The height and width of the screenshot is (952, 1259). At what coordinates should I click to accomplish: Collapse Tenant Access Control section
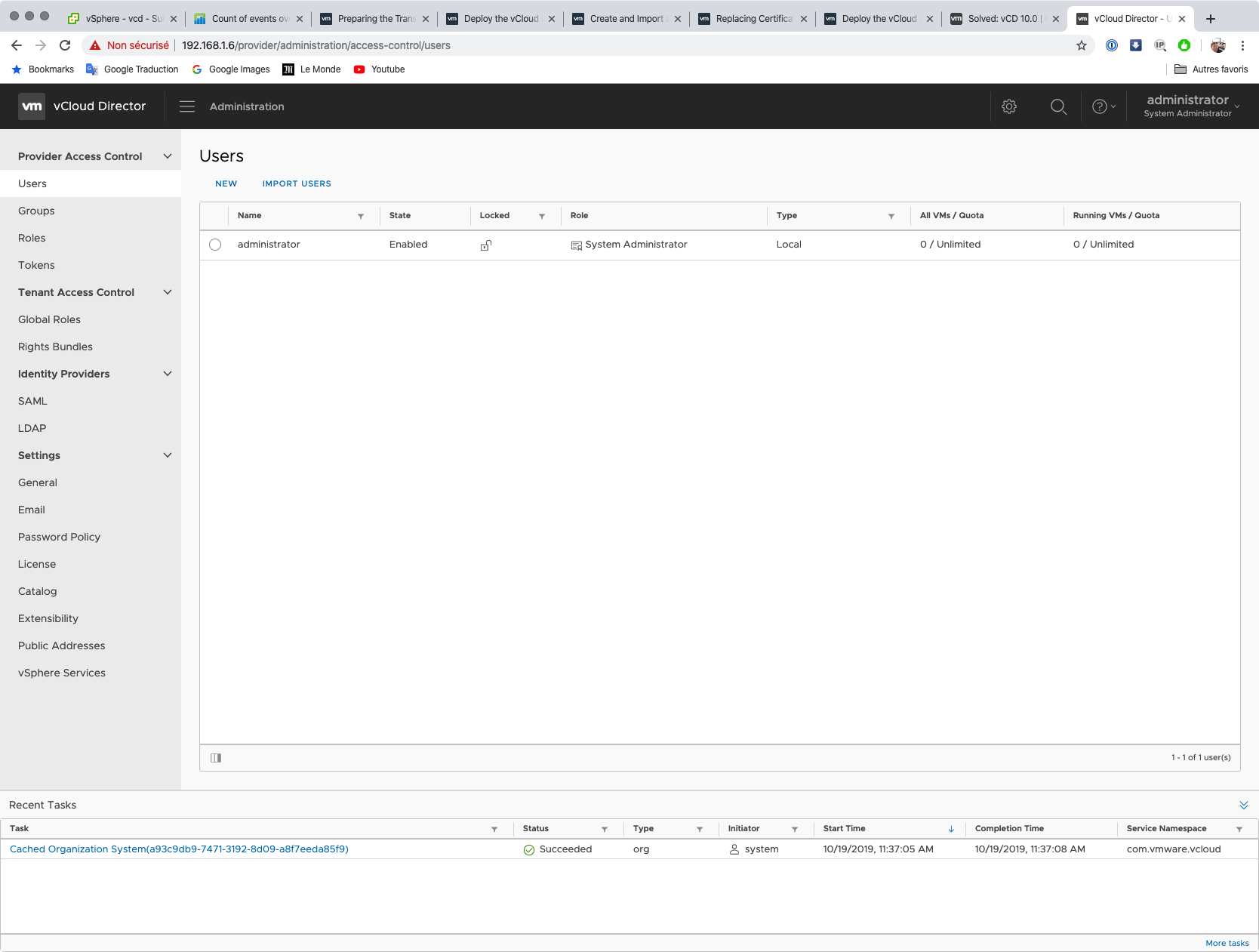click(168, 292)
